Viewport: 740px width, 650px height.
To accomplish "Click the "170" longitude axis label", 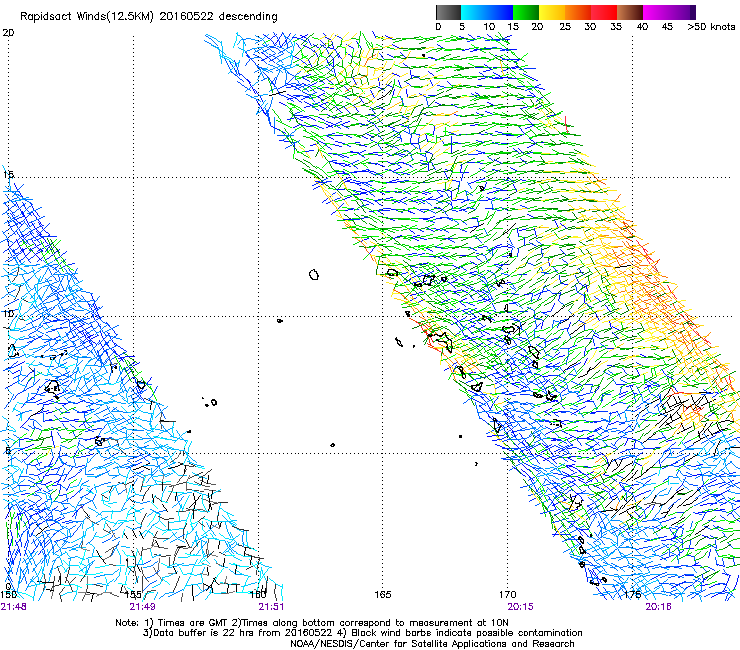I will (508, 594).
